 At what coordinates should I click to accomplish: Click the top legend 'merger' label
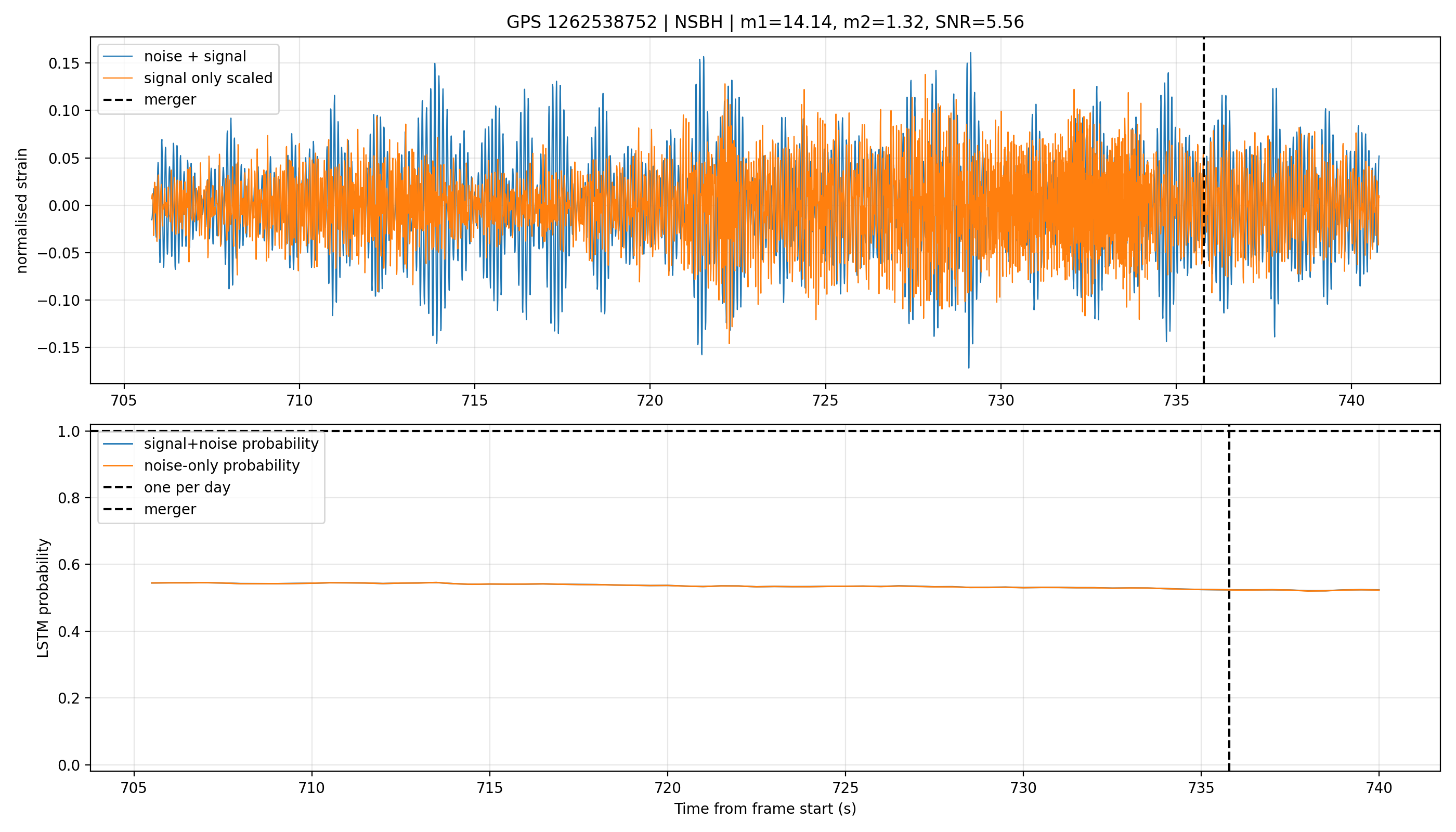170,99
